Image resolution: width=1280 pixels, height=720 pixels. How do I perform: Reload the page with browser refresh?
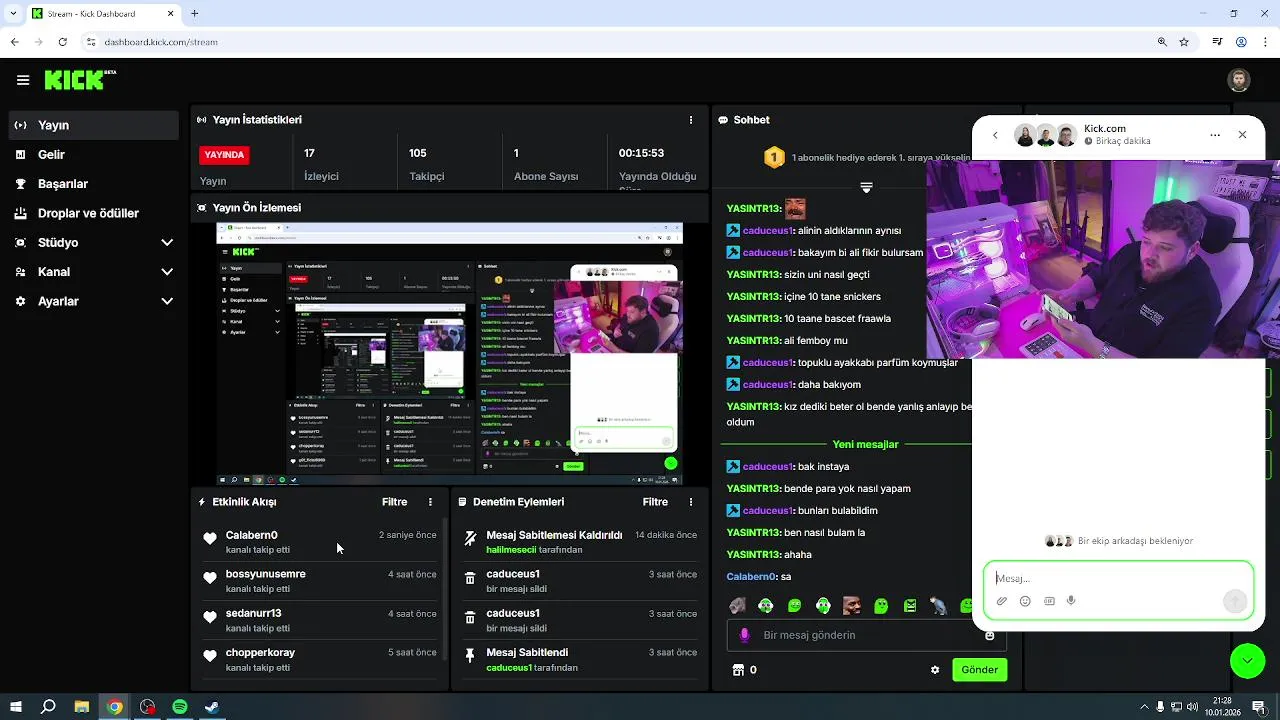[62, 42]
